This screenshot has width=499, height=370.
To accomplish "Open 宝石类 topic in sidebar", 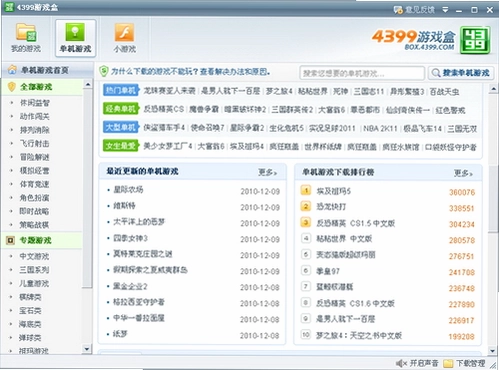I will click(30, 311).
